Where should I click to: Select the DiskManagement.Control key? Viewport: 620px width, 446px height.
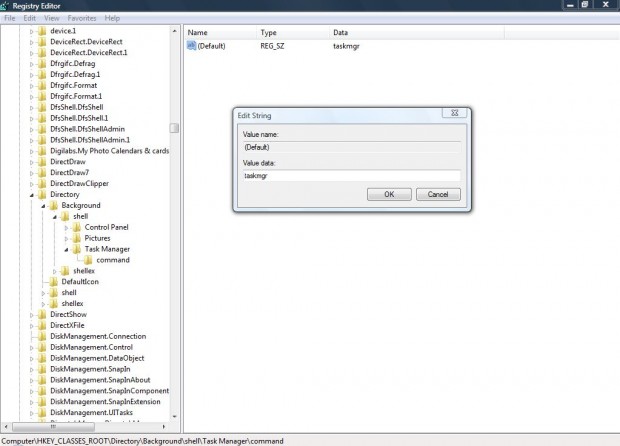point(91,347)
